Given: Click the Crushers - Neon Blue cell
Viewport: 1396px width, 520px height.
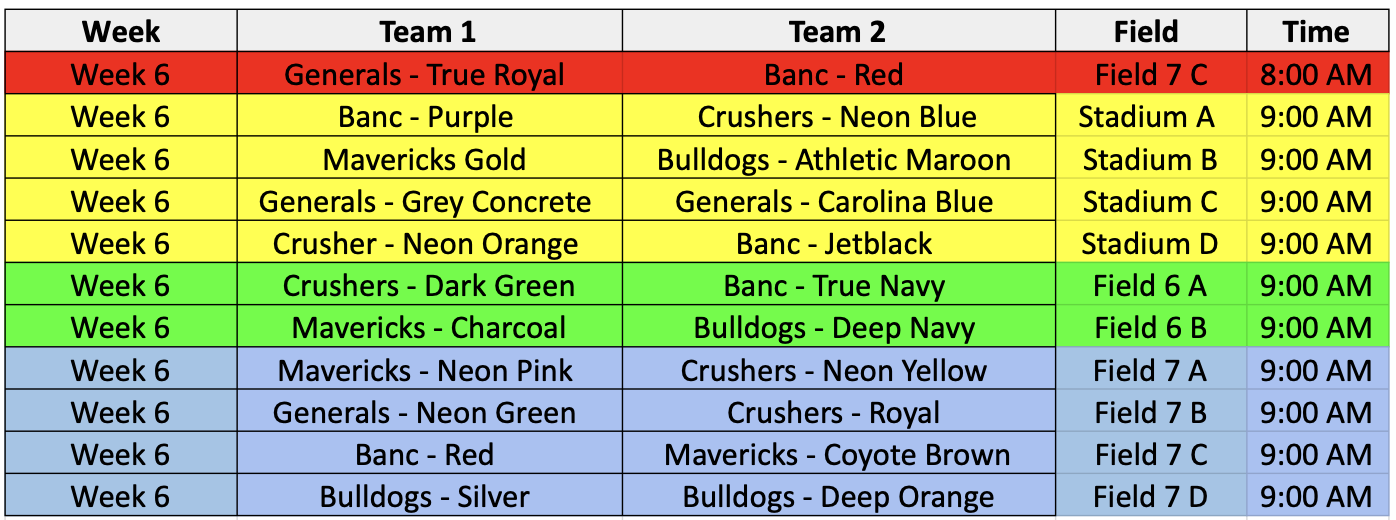Looking at the screenshot, I should click(x=837, y=117).
